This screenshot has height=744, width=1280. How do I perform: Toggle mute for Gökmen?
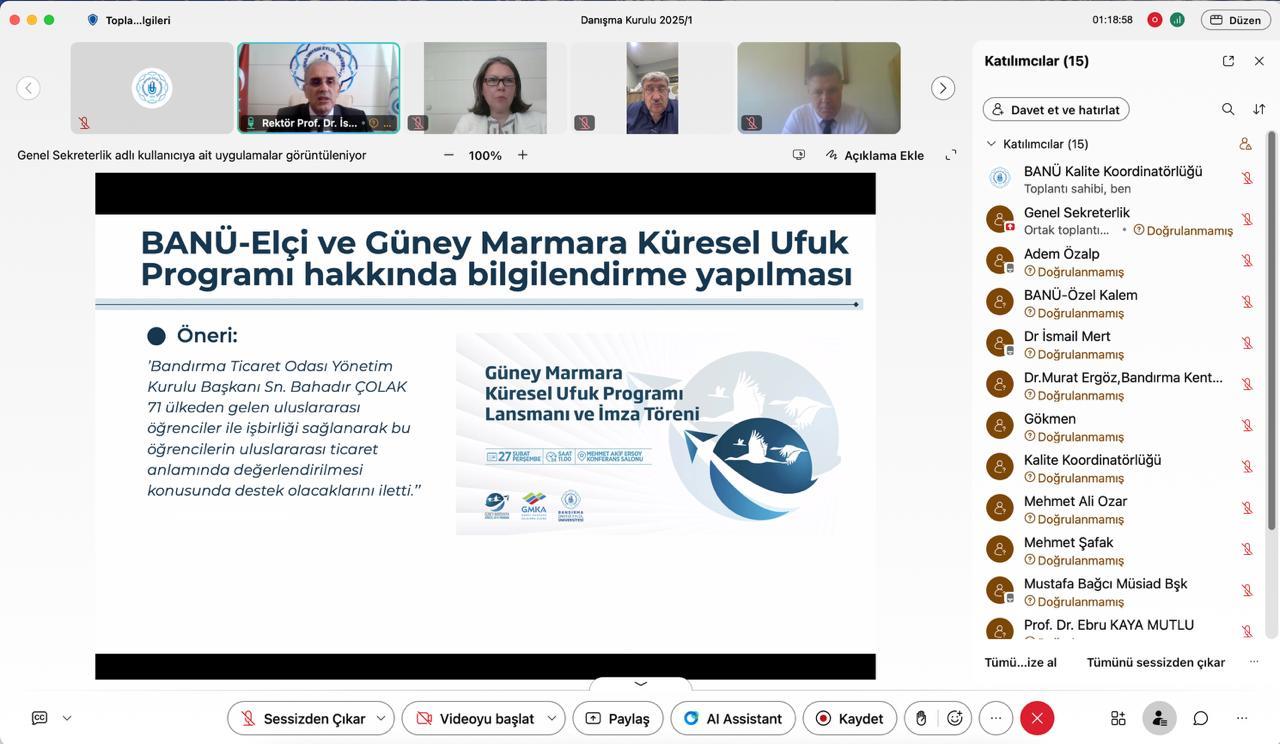[1247, 426]
